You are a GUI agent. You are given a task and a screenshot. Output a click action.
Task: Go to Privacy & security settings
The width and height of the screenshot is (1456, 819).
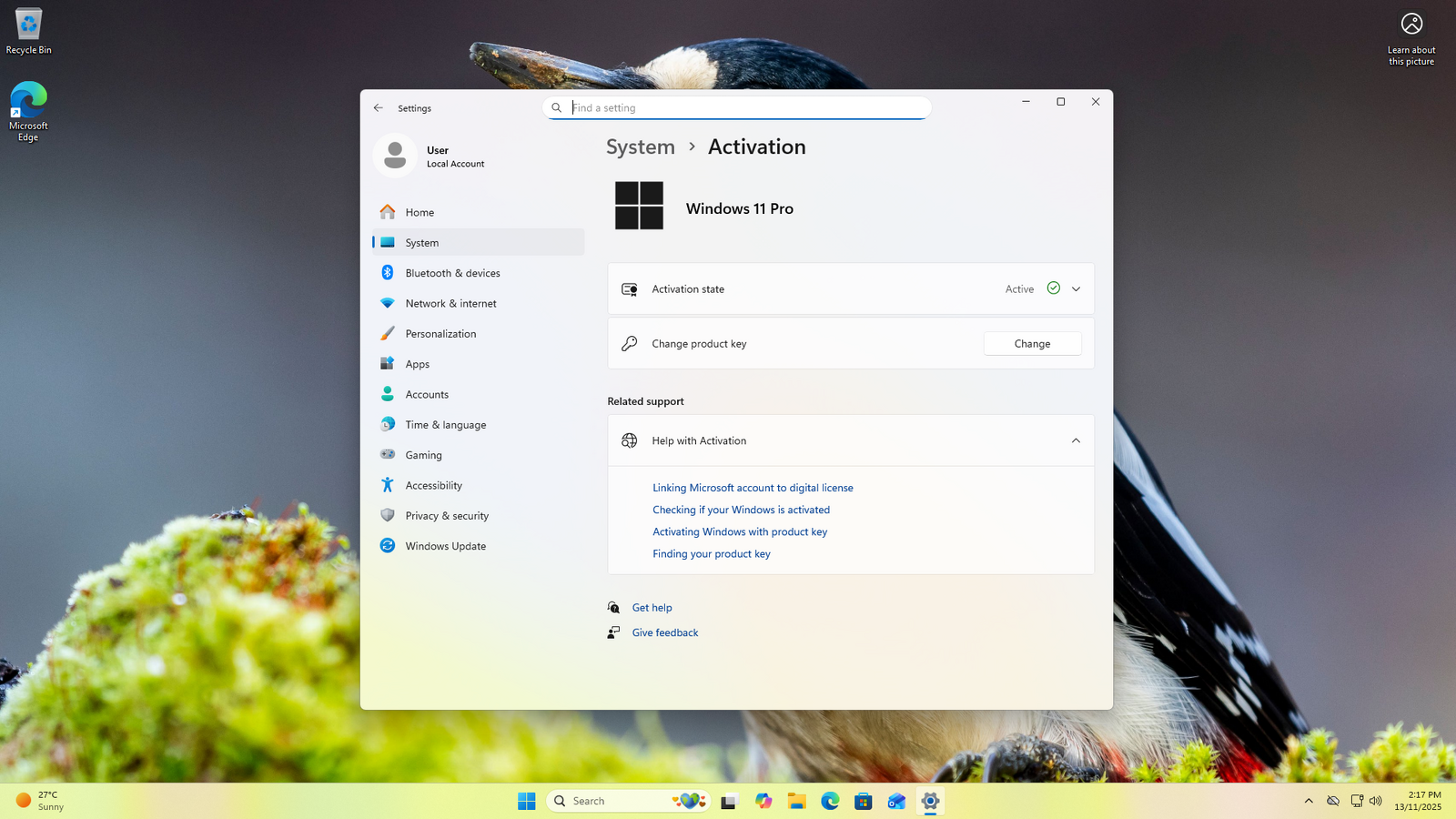point(446,516)
